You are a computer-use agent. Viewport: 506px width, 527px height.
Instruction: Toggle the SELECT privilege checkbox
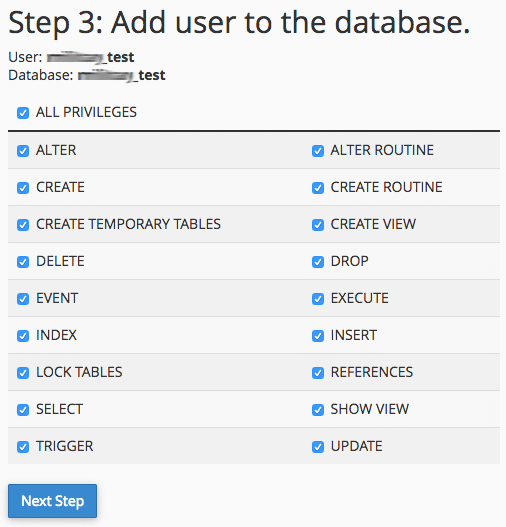click(x=23, y=410)
